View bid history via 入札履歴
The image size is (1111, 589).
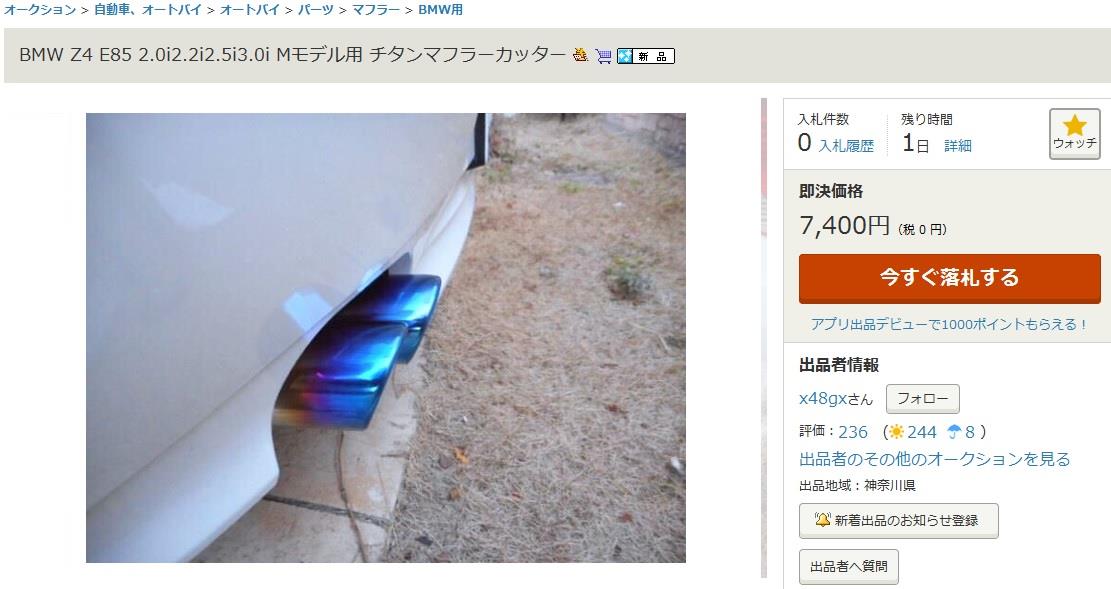tap(846, 146)
